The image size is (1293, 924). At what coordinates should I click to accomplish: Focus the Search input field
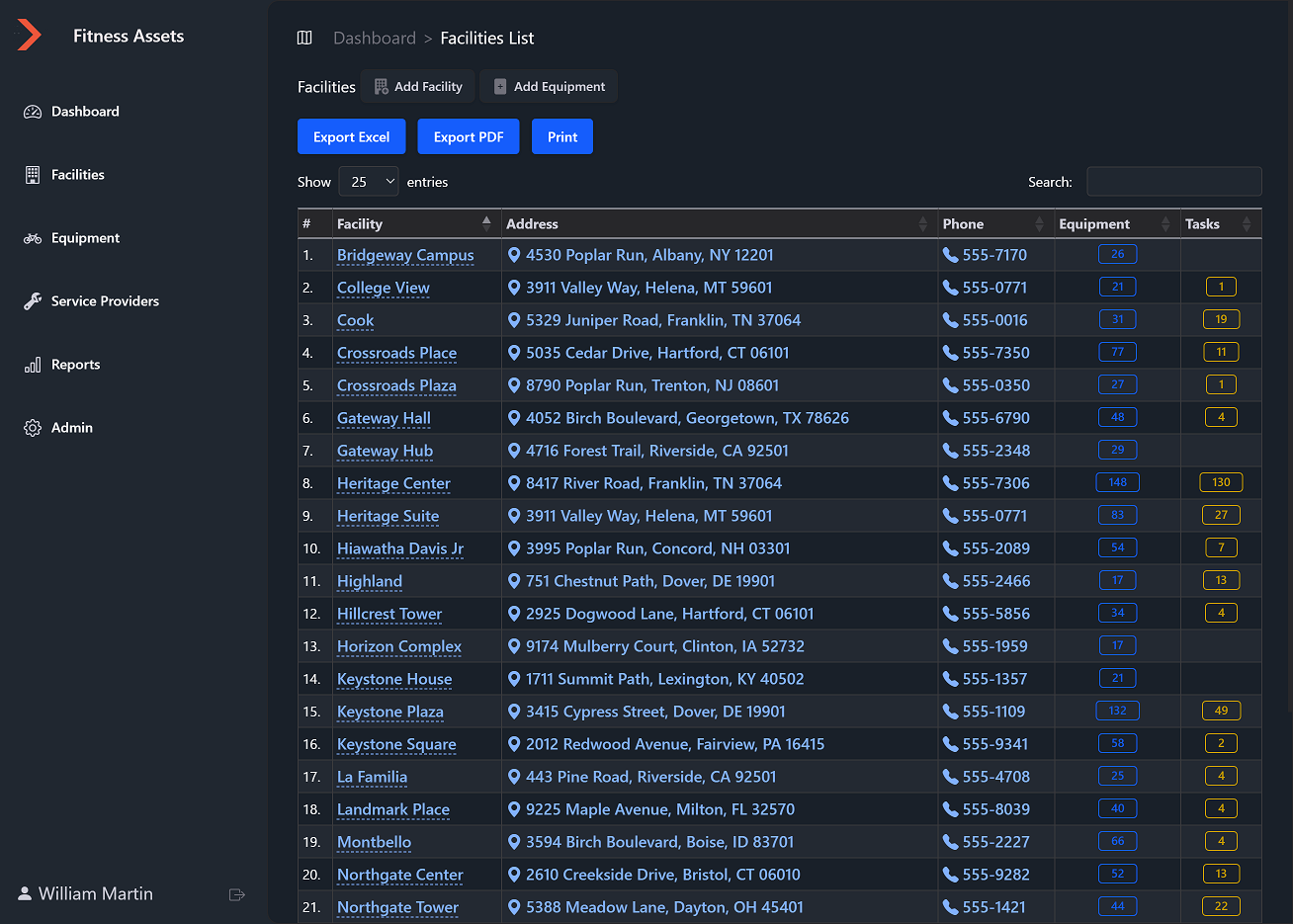pos(1173,182)
